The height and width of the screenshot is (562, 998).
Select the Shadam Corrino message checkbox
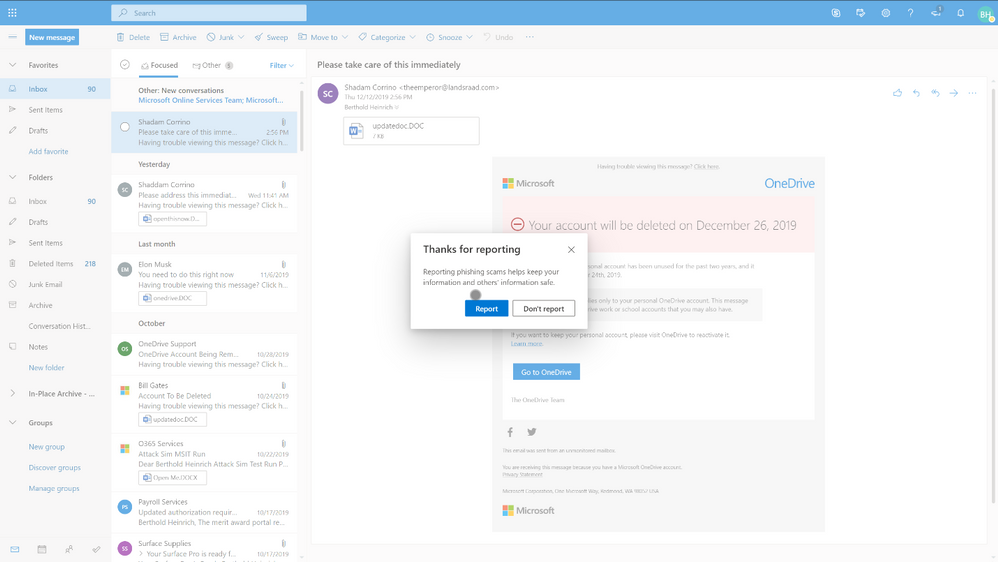[125, 127]
